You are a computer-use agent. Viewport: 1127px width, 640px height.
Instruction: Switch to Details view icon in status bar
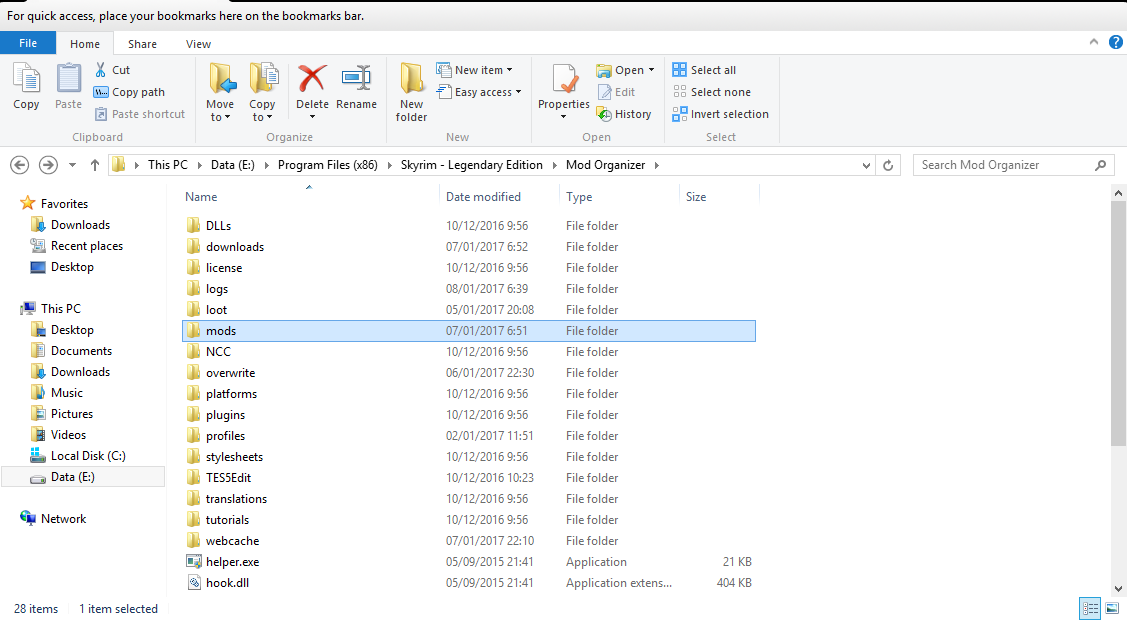[x=1090, y=608]
